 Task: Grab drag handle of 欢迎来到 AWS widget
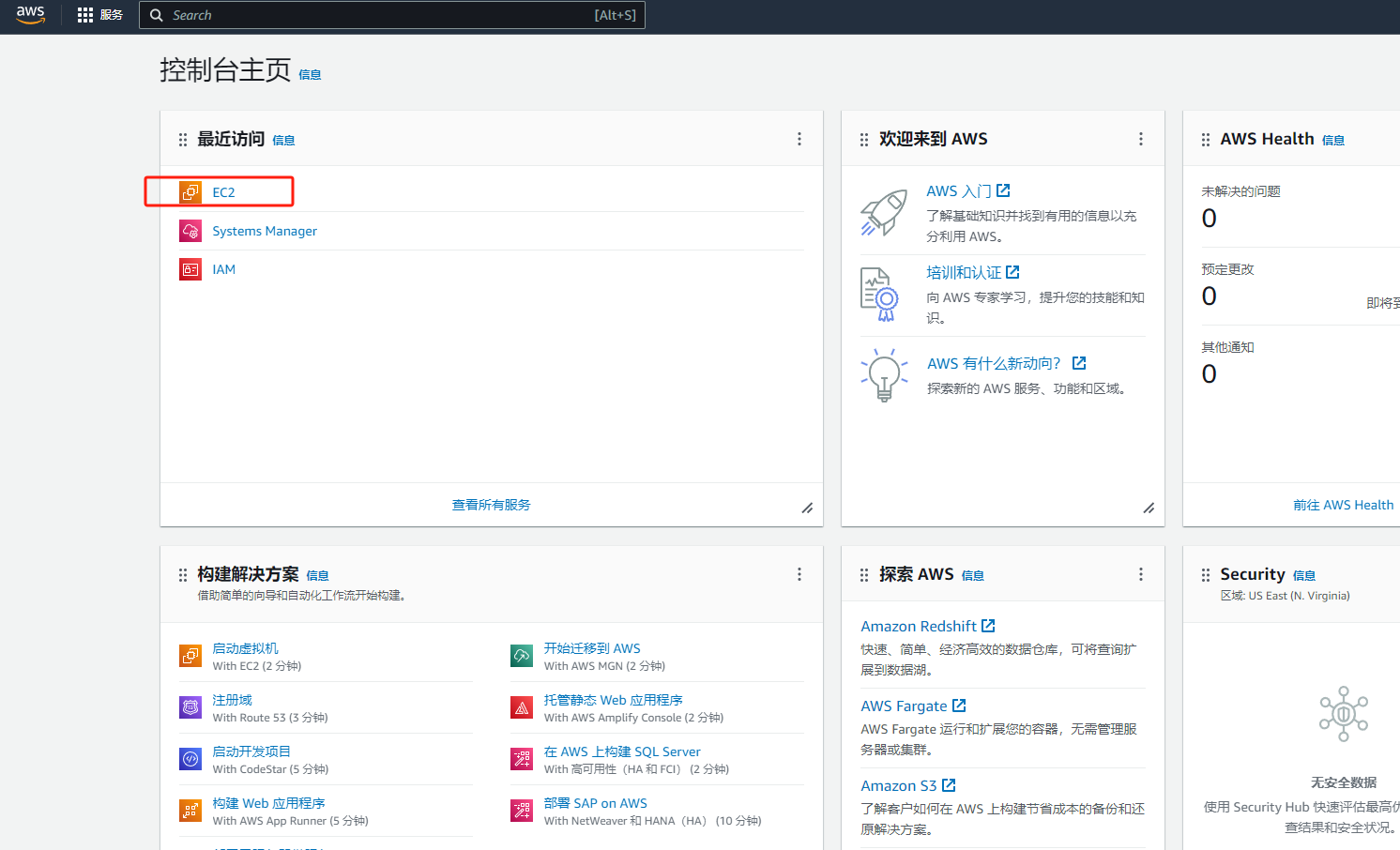[x=864, y=140]
